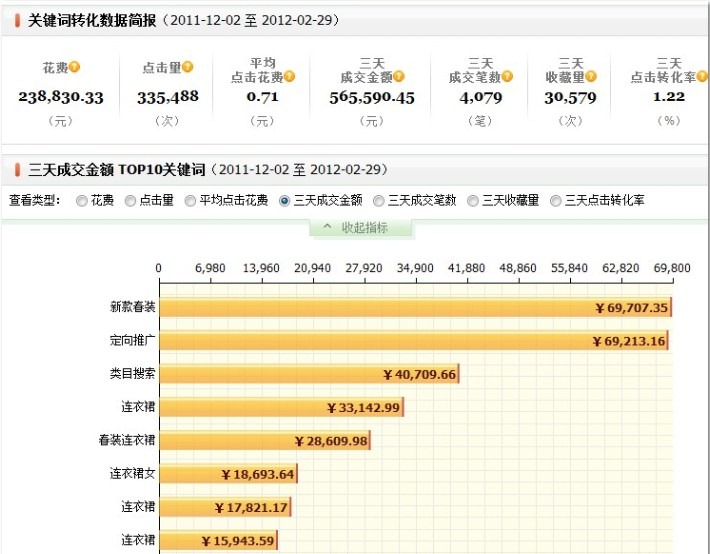Click the 定向推广 bar ¥69,213.16

click(414, 341)
